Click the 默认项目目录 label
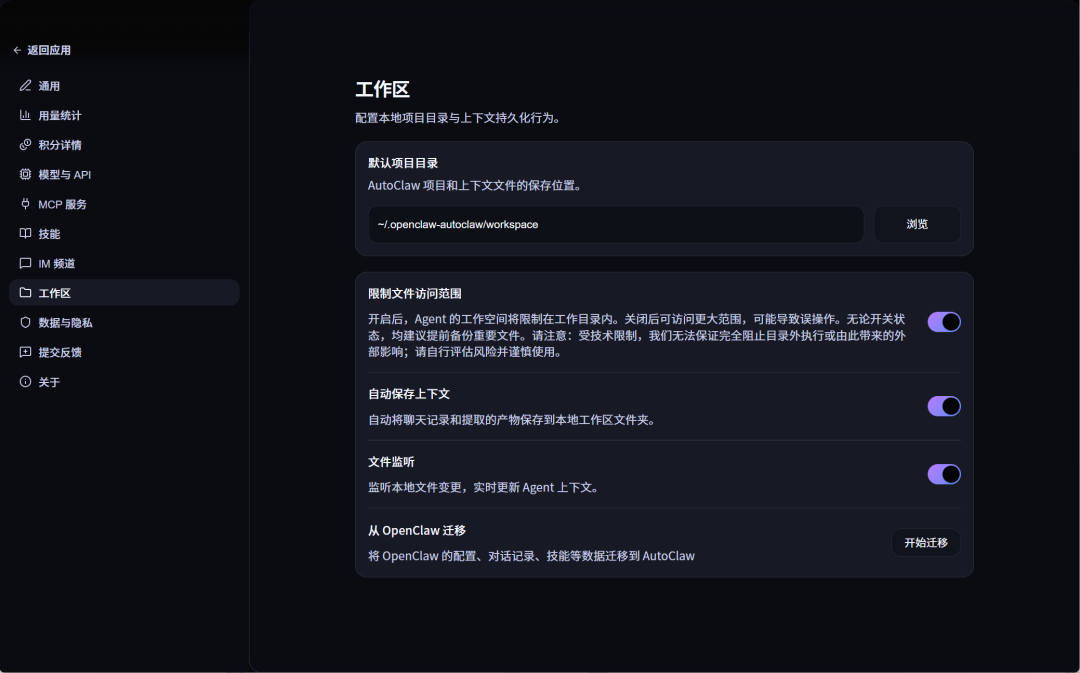 (x=403, y=163)
